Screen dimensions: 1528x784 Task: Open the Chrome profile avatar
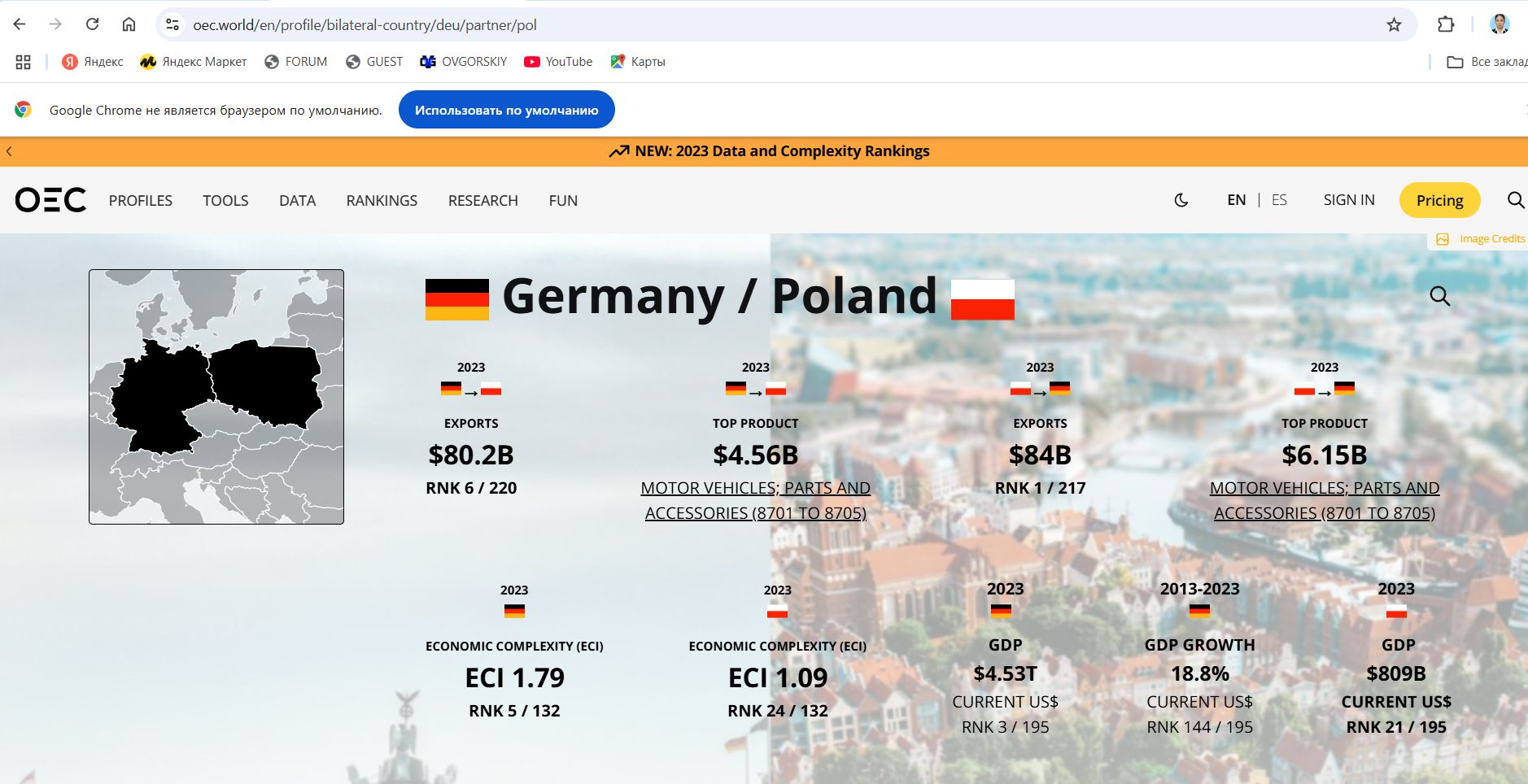pos(1500,24)
